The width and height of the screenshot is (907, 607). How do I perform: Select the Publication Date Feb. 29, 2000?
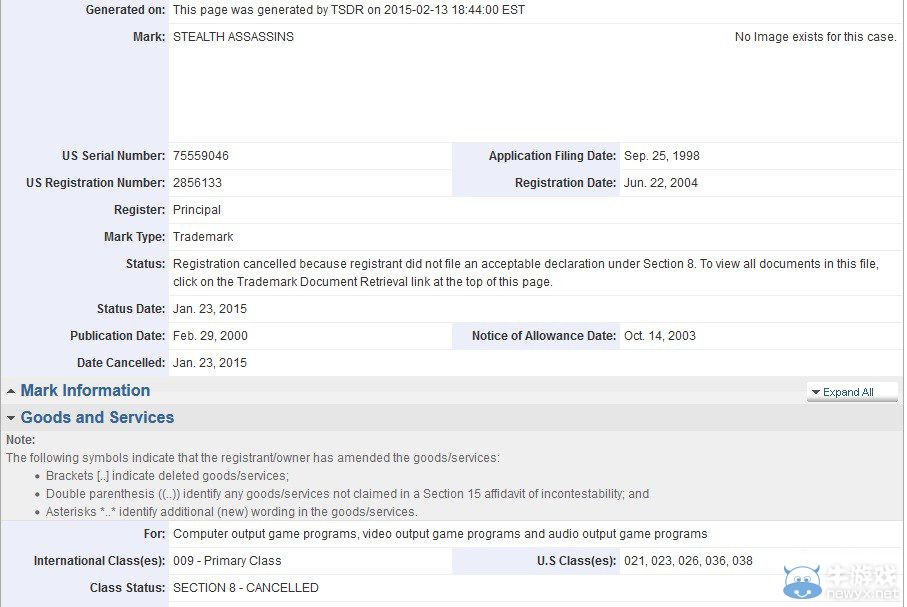(x=210, y=336)
